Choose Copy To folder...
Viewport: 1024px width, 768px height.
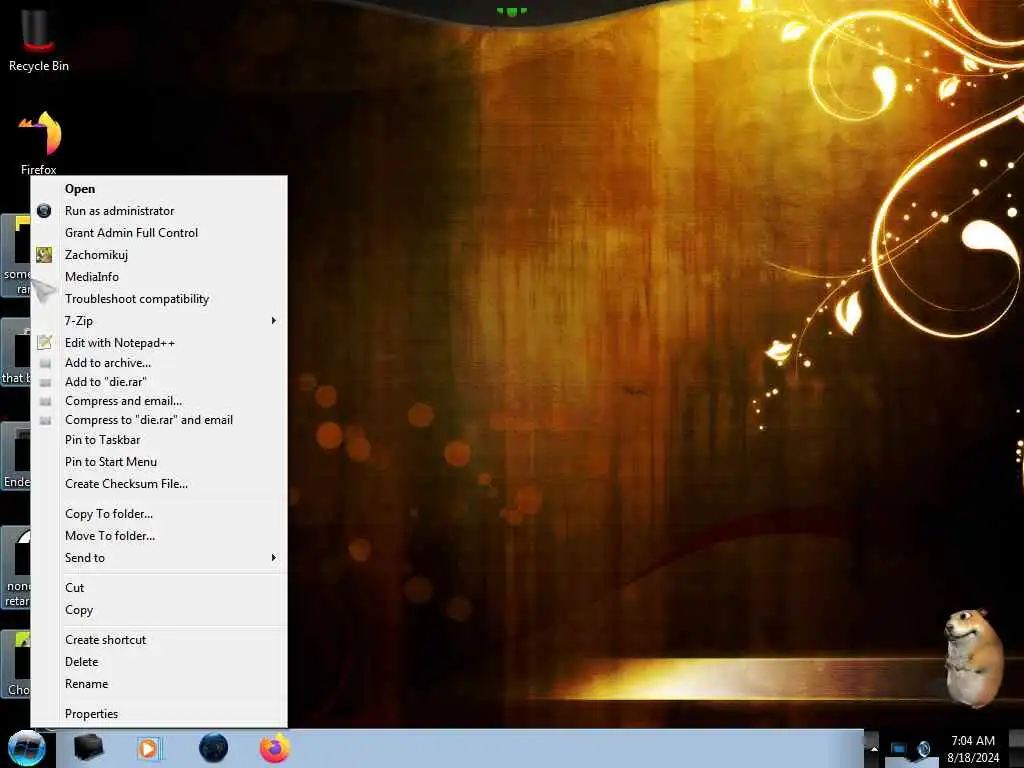pyautogui.click(x=159, y=514)
